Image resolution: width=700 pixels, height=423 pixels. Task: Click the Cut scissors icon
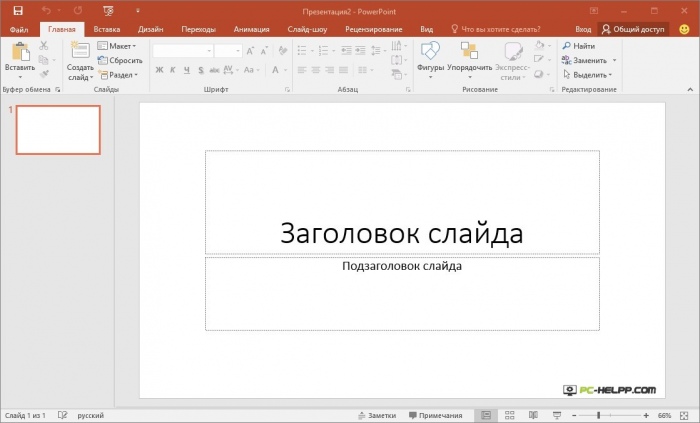(x=44, y=46)
